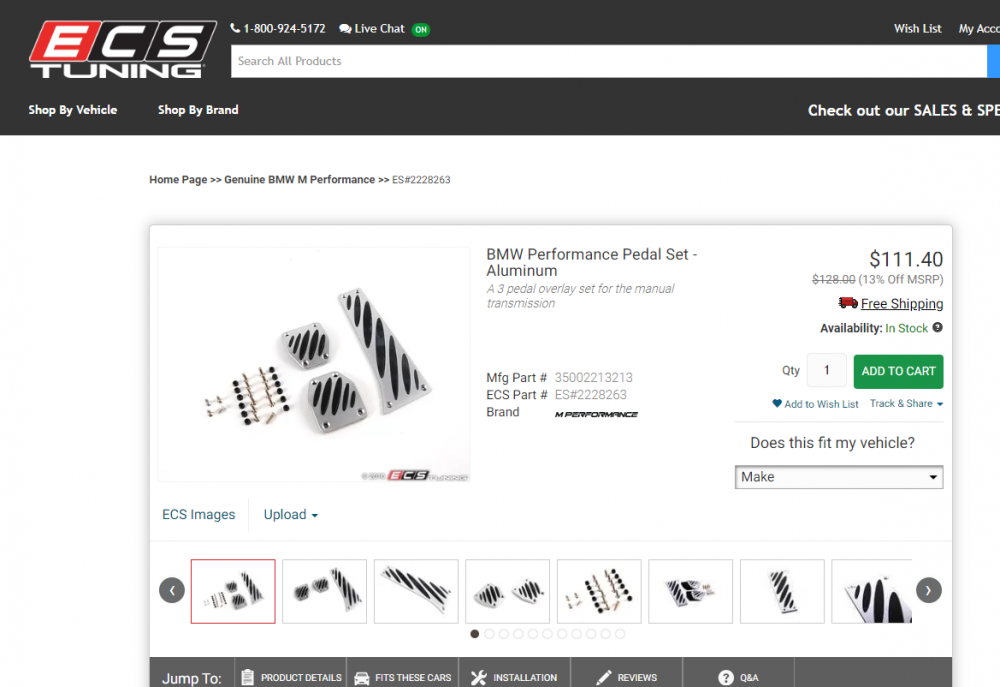
Task: View the SALES & SPECIALS banner link
Action: pos(903,110)
